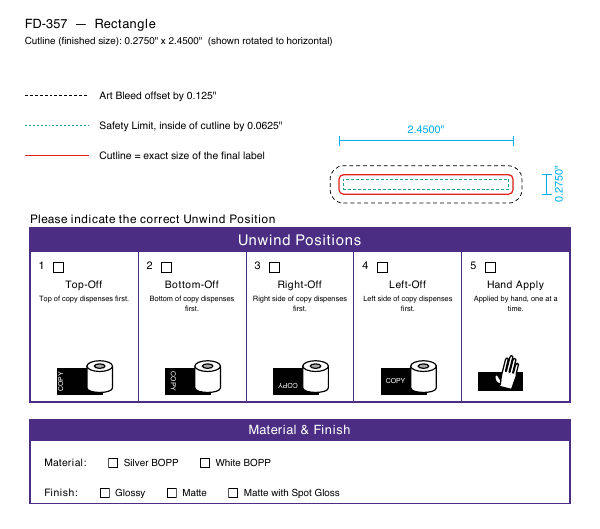Screen dimensions: 600x529
Task: Click the red cutline legend line sample
Action: pos(57,155)
